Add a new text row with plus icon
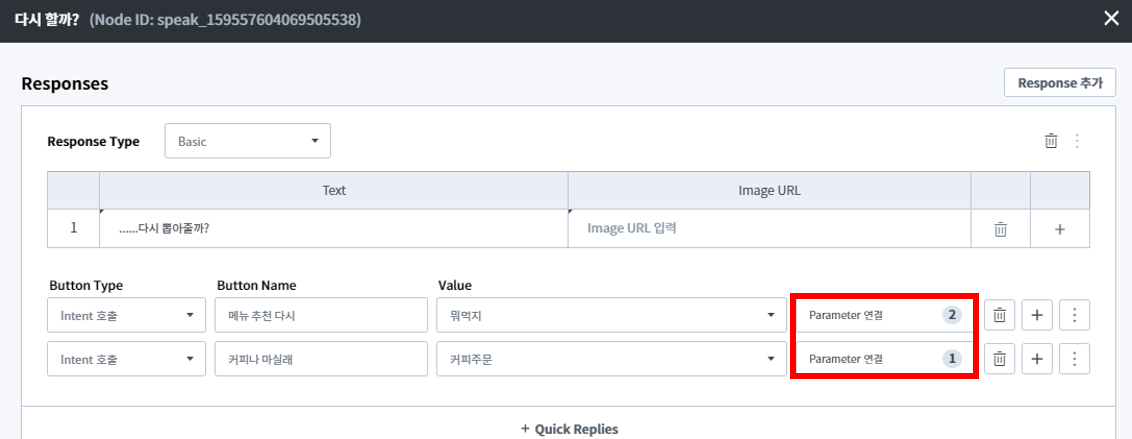1132x439 pixels. pyautogui.click(x=1060, y=229)
